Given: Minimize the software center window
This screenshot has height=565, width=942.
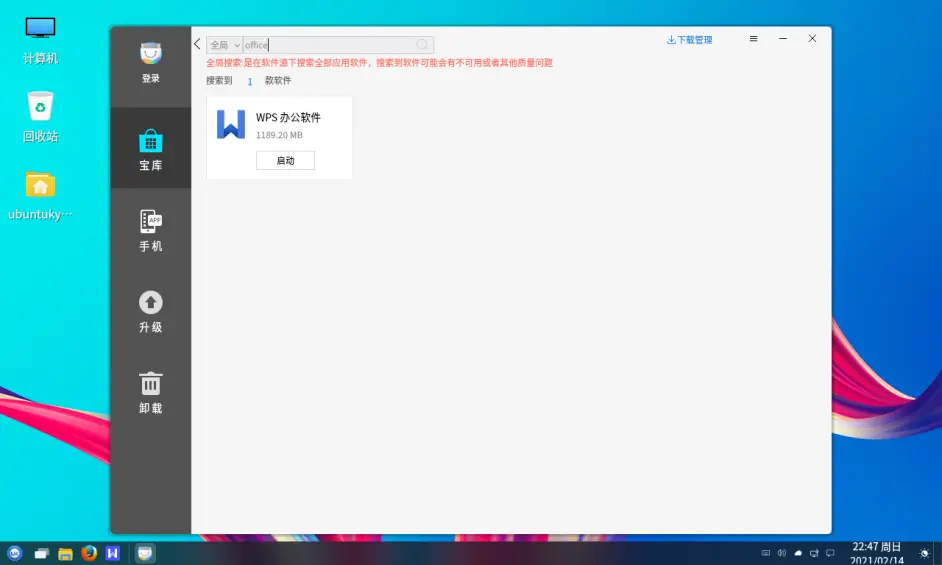Looking at the screenshot, I should (x=783, y=38).
